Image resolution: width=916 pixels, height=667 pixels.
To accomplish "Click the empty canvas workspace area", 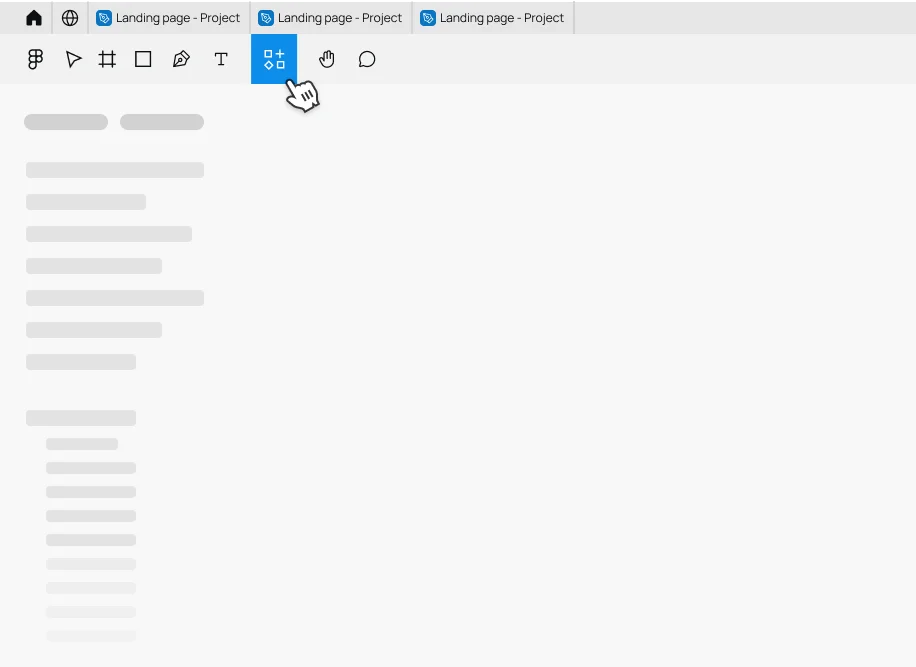I will 600,400.
